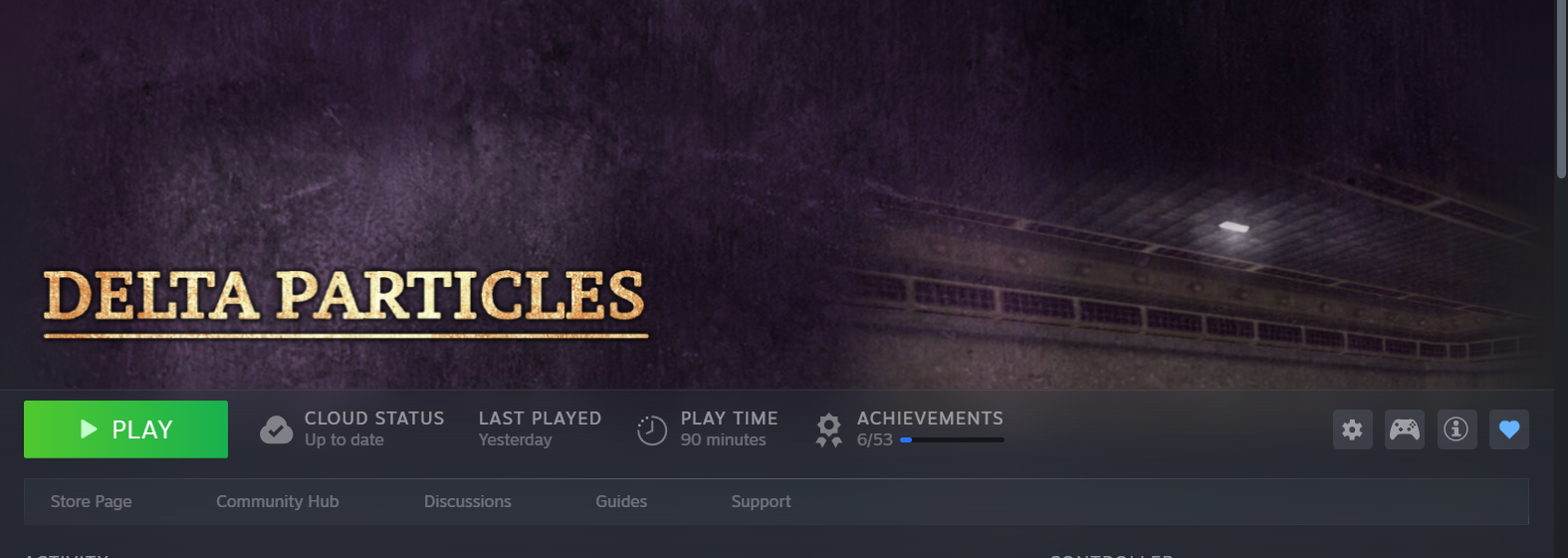Click the LAST PLAYED Yesterday label
Image resolution: width=1568 pixels, height=558 pixels.
point(540,428)
